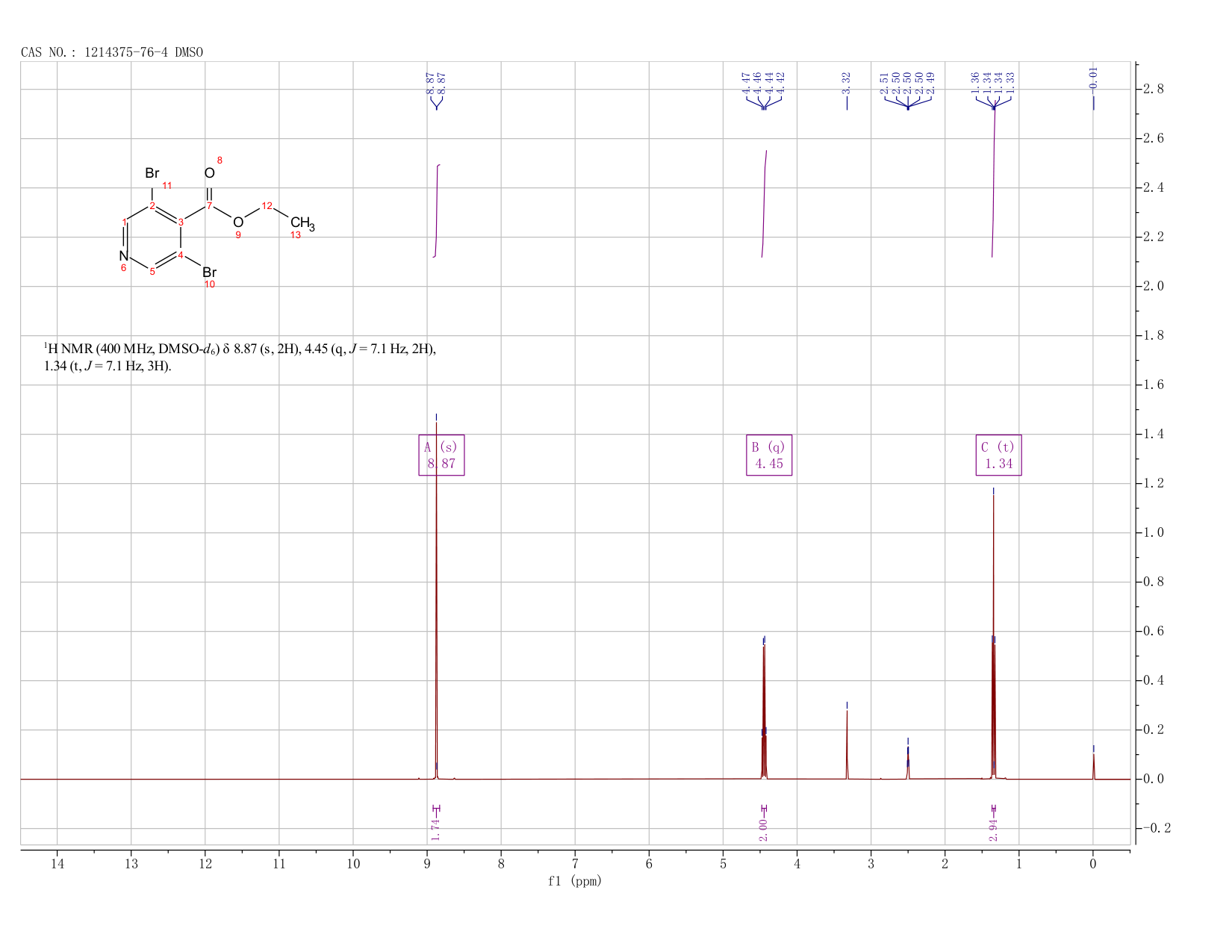Select the TMS peak label at 0.01
The height and width of the screenshot is (952, 1232).
pyautogui.click(x=1094, y=78)
